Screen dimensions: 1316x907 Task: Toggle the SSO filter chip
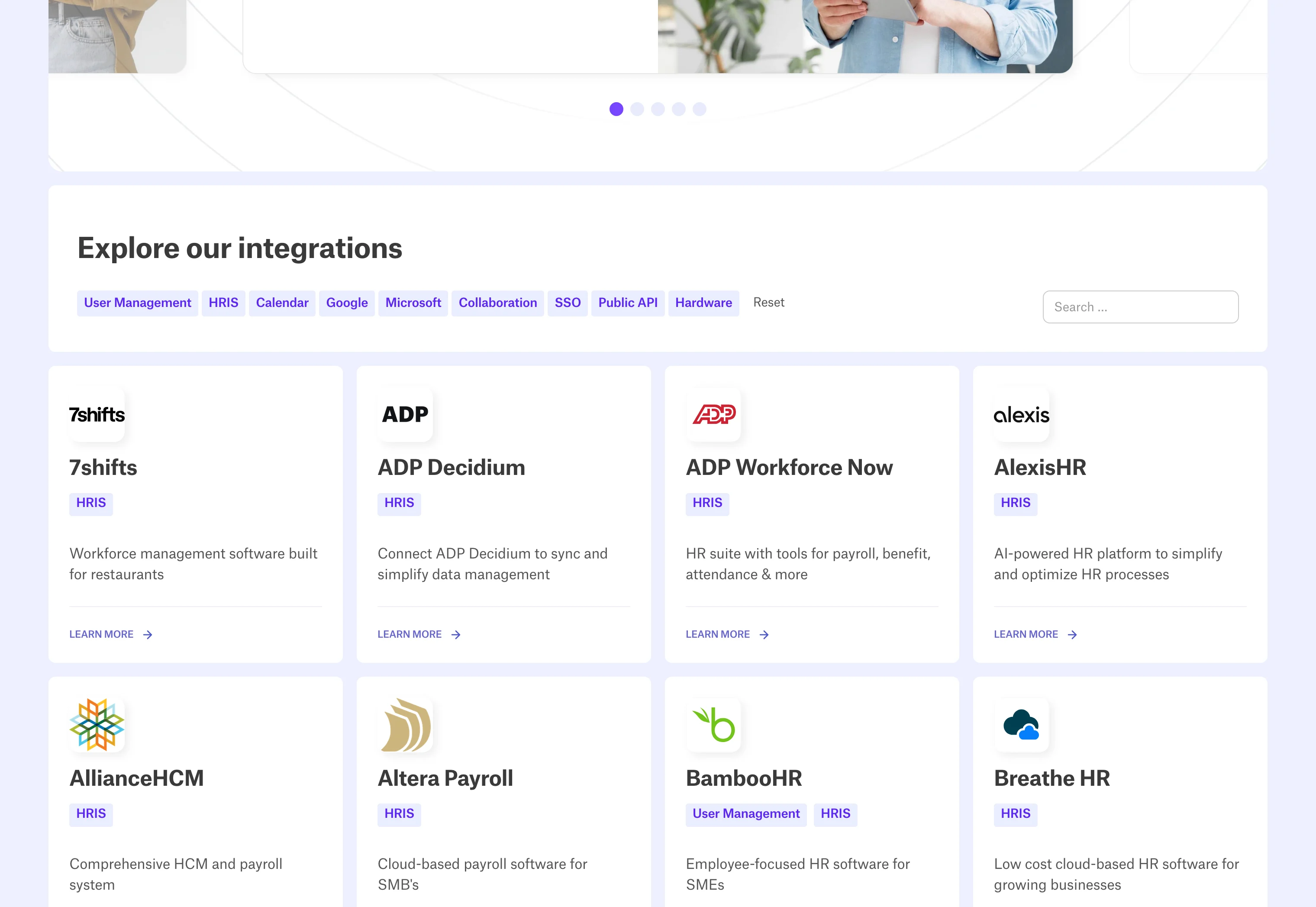568,303
